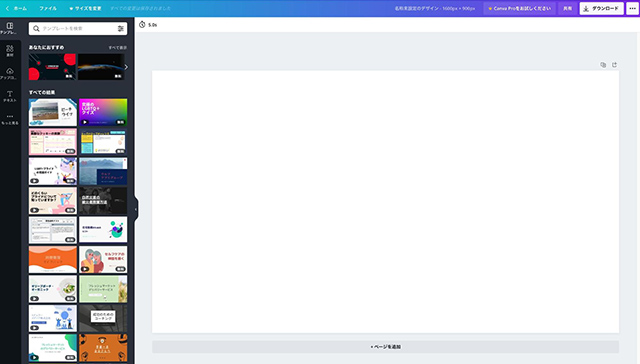This screenshot has height=364, width=640.
Task: Open the Templates (テンプレート) sidebar tab
Action: click(10, 28)
